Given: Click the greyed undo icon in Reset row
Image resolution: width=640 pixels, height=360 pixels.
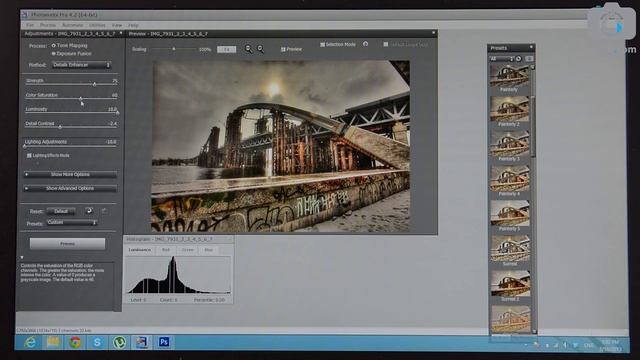Looking at the screenshot, I should coord(104,211).
